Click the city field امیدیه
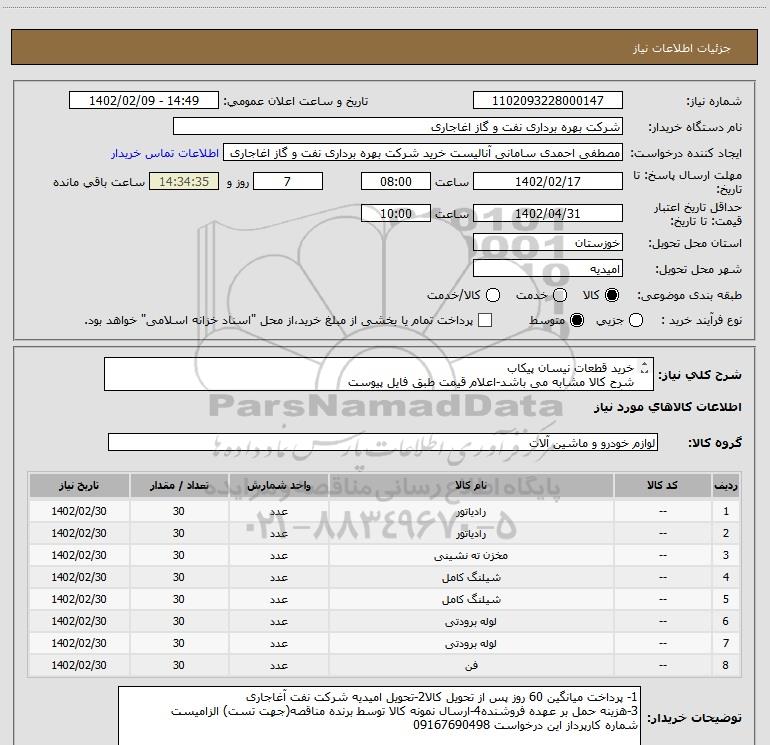770x745 pixels. click(x=548, y=269)
